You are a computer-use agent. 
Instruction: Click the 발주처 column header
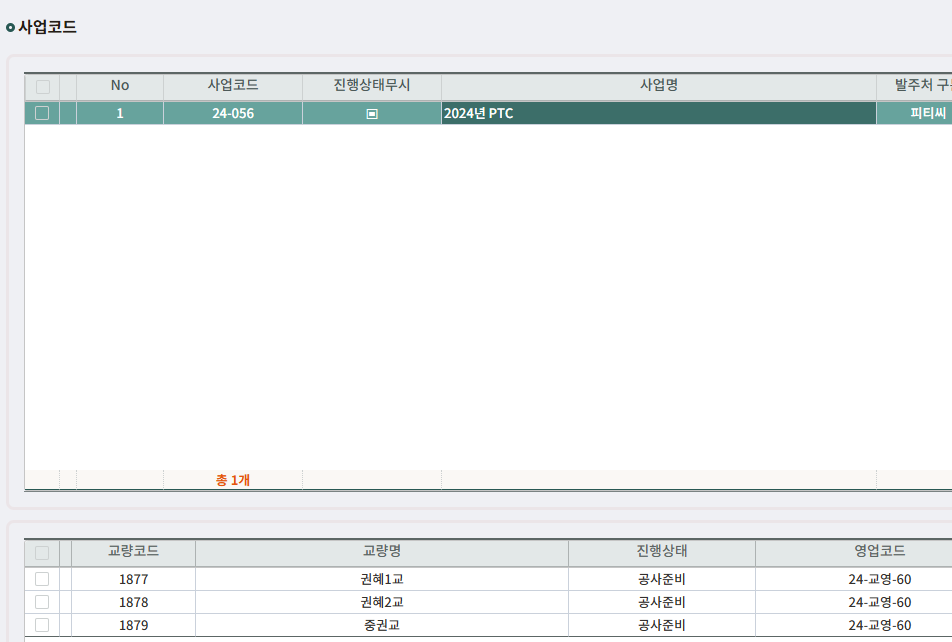point(914,86)
